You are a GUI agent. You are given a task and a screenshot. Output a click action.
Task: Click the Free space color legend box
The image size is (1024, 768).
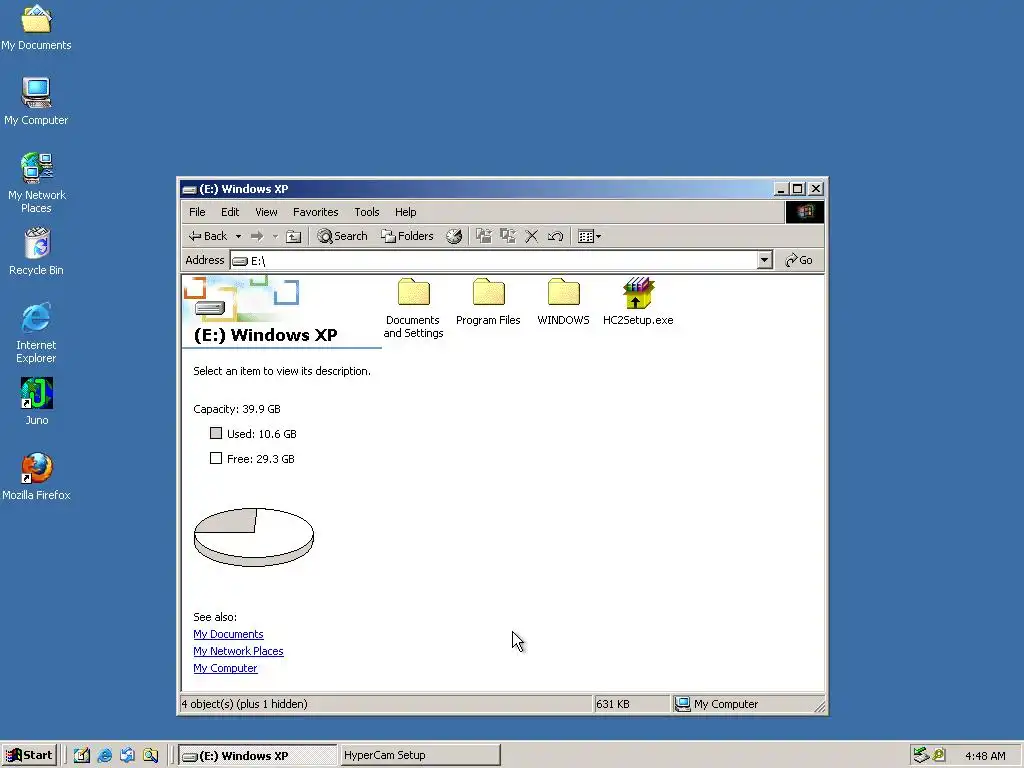click(216, 458)
